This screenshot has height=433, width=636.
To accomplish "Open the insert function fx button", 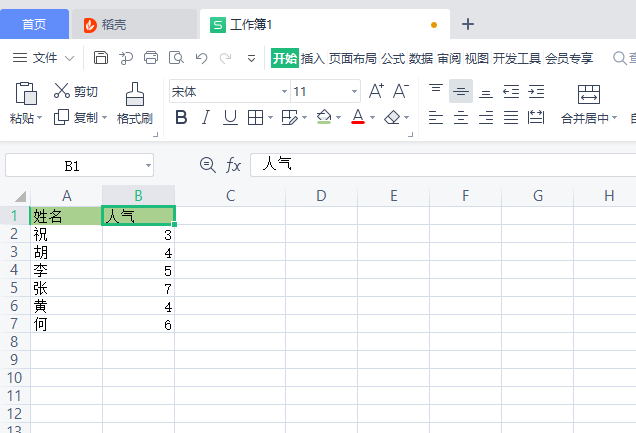I will coord(233,165).
